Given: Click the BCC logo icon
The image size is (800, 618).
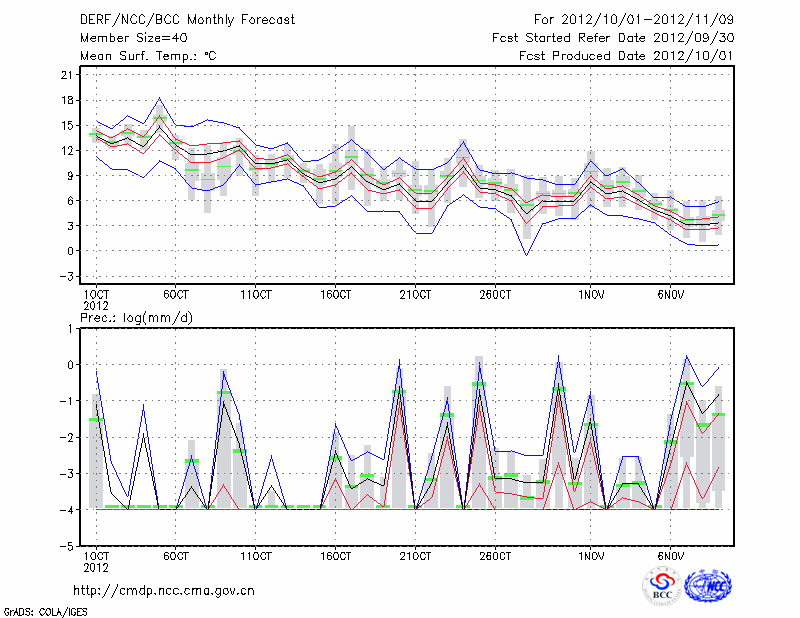Looking at the screenshot, I should (662, 586).
